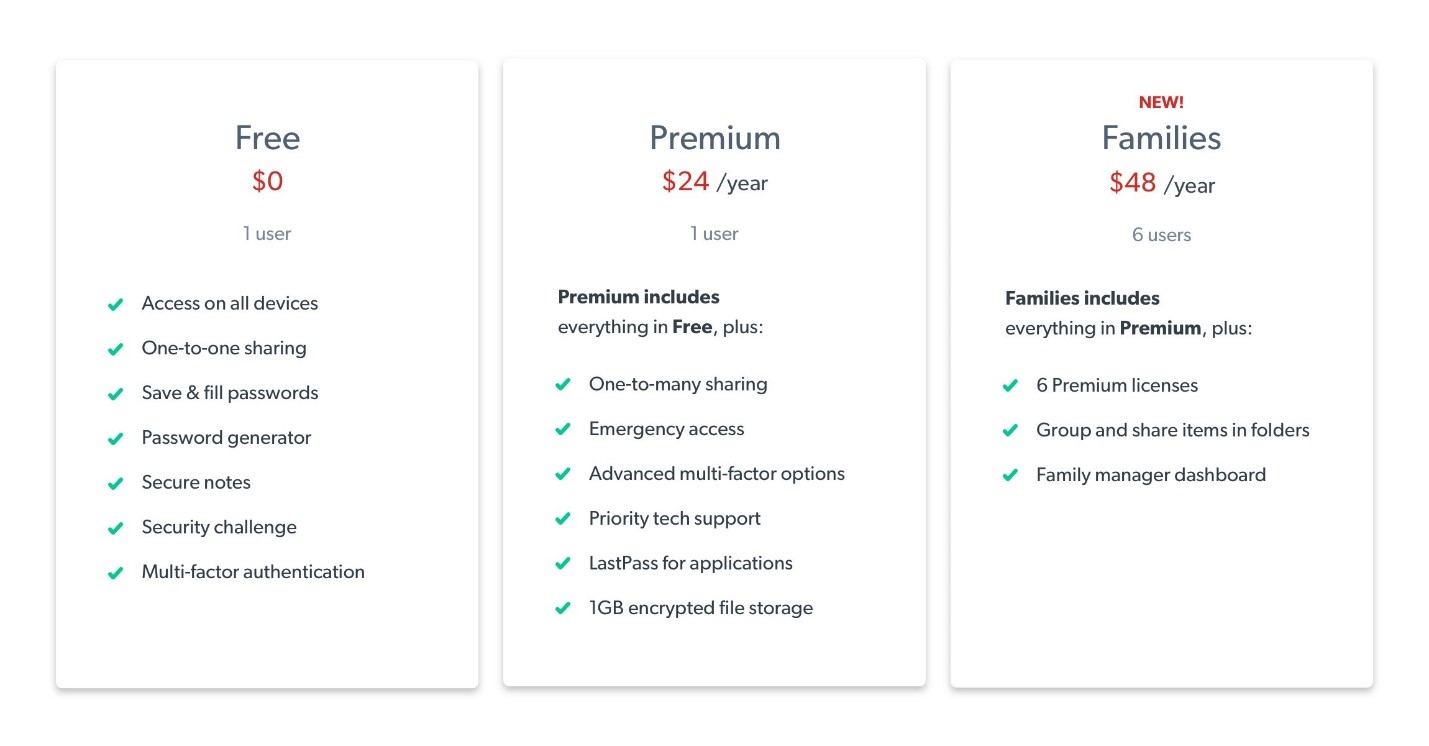Click the LastPass for applications feature
This screenshot has height=746, width=1429.
tap(690, 563)
